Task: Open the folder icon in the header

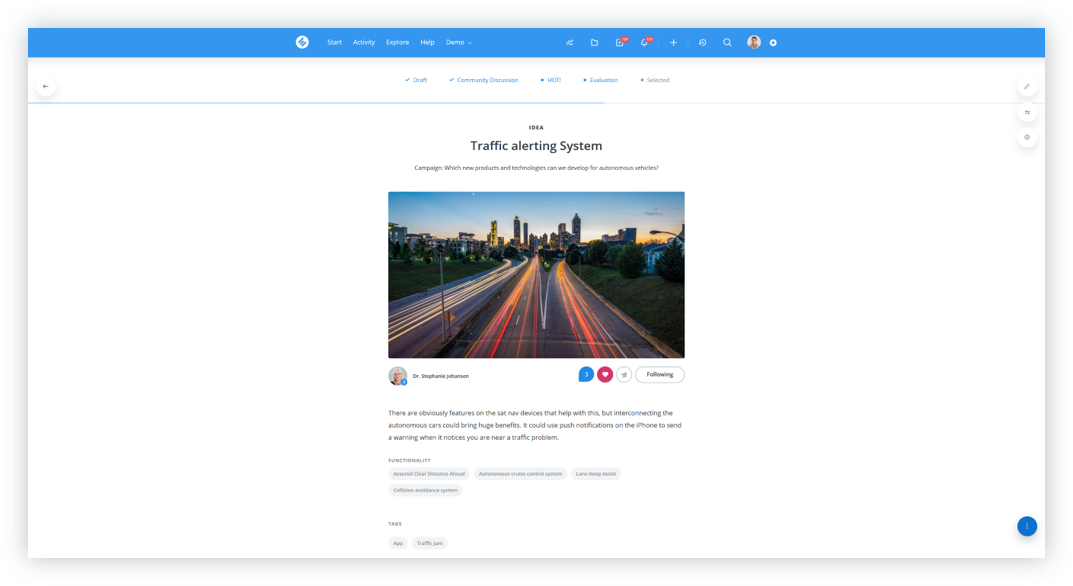Action: [594, 43]
